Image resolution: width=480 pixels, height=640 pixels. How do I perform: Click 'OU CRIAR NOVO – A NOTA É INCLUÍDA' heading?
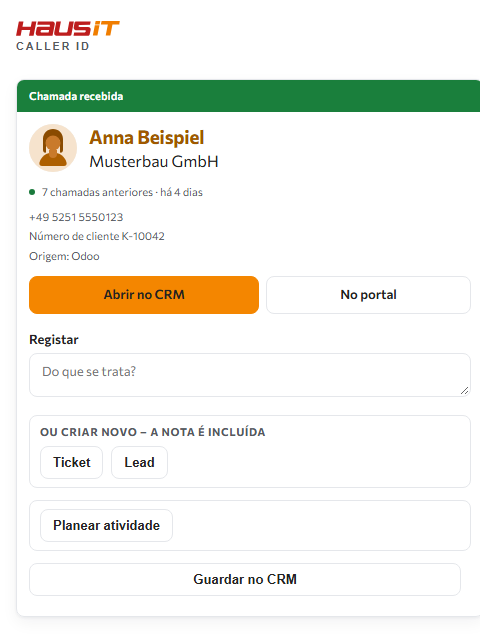(153, 432)
